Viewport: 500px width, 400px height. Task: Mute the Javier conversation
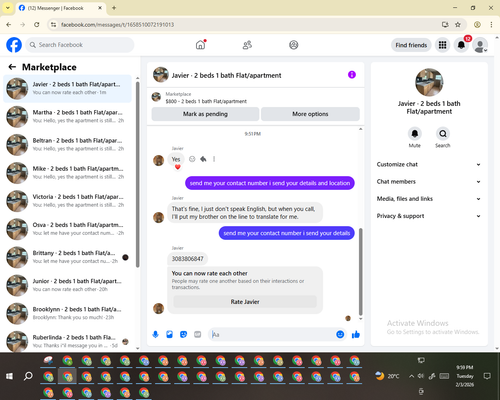(x=415, y=134)
